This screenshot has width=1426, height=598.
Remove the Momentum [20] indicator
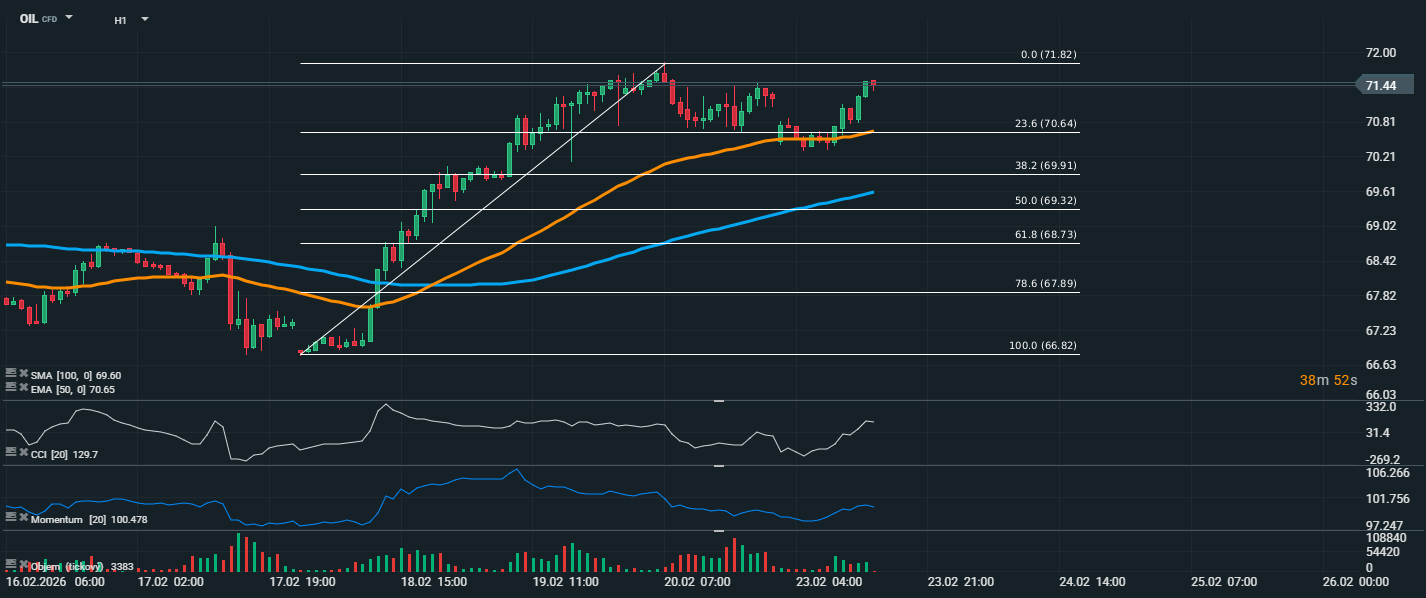pyautogui.click(x=23, y=518)
